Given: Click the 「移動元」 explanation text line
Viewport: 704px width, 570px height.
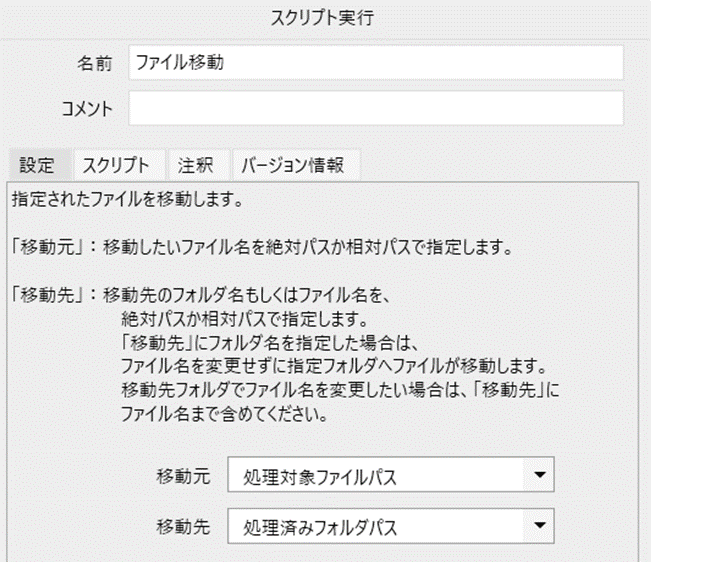Looking at the screenshot, I should click(x=261, y=247).
